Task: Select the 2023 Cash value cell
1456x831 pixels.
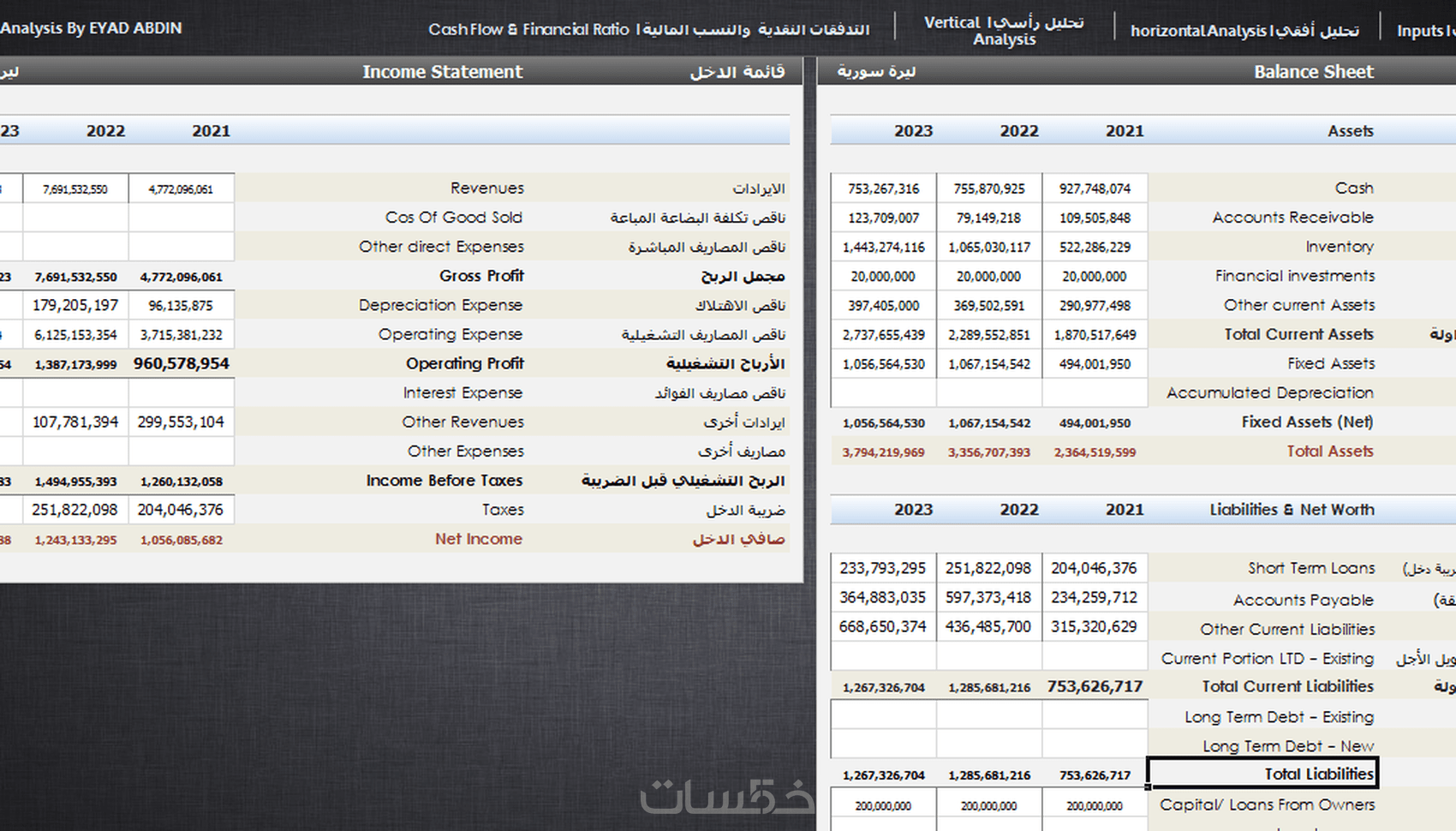Action: (x=883, y=188)
